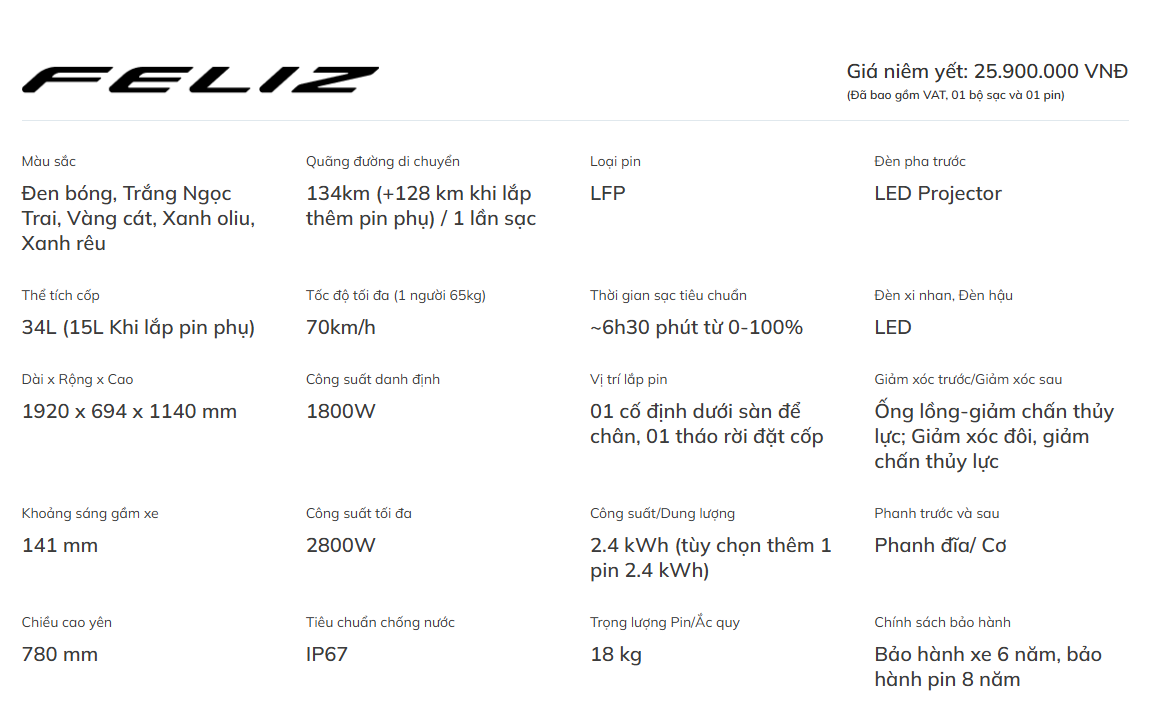The width and height of the screenshot is (1162, 709).
Task: Select the ~6h30 charging time value
Action: (696, 327)
